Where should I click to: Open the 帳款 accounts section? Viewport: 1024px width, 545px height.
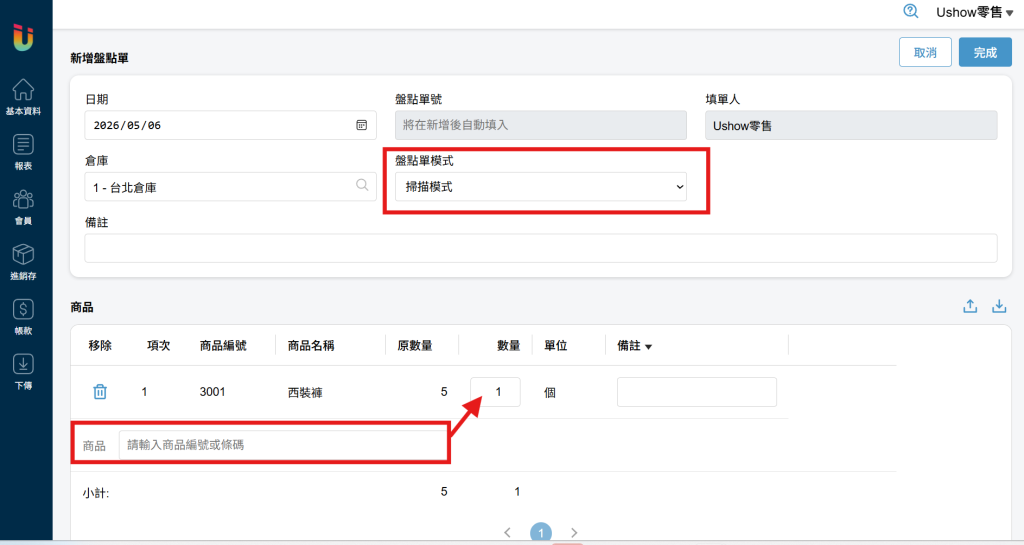click(24, 317)
